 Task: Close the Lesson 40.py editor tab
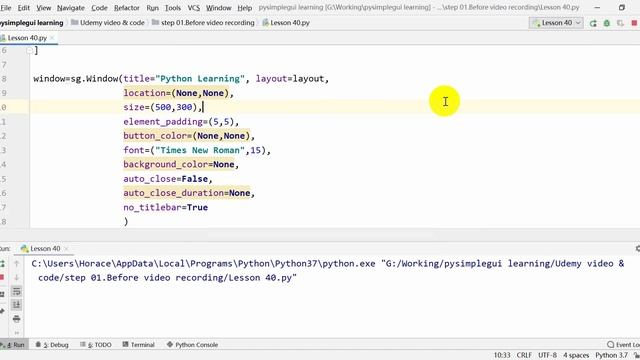tap(52, 38)
